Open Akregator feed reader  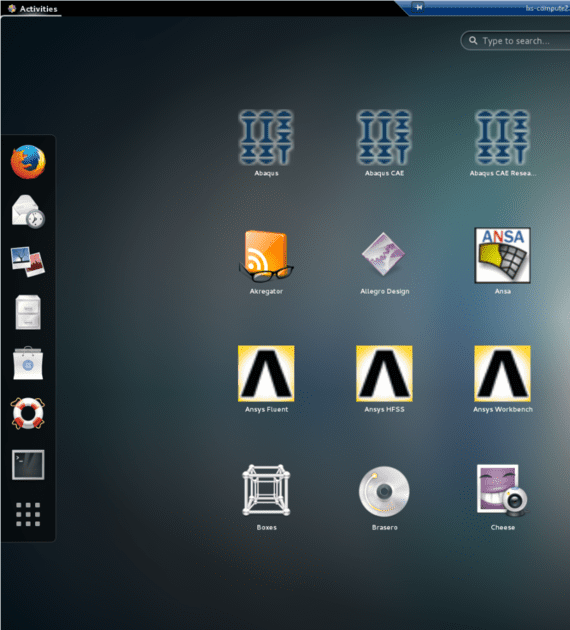click(x=266, y=261)
